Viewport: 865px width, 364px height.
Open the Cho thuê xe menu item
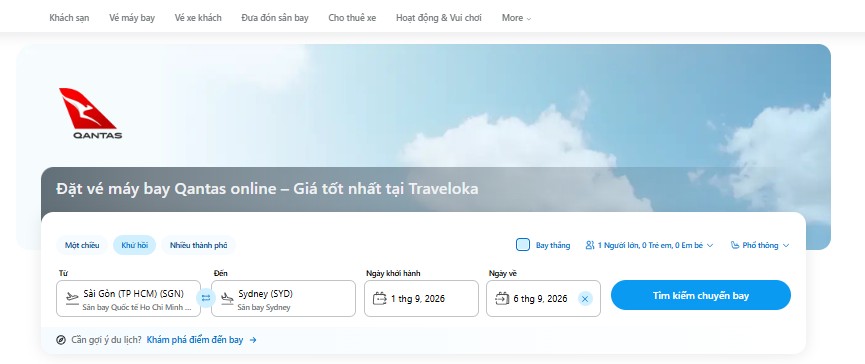point(352,18)
